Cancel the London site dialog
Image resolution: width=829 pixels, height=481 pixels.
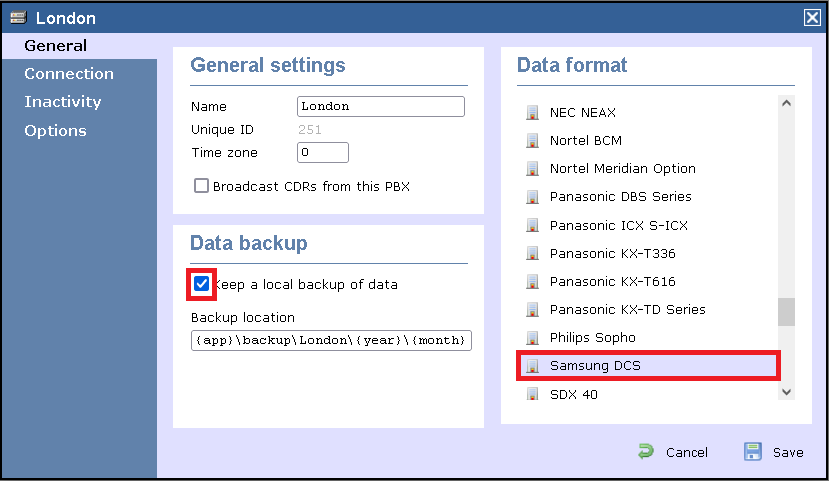coord(674,452)
